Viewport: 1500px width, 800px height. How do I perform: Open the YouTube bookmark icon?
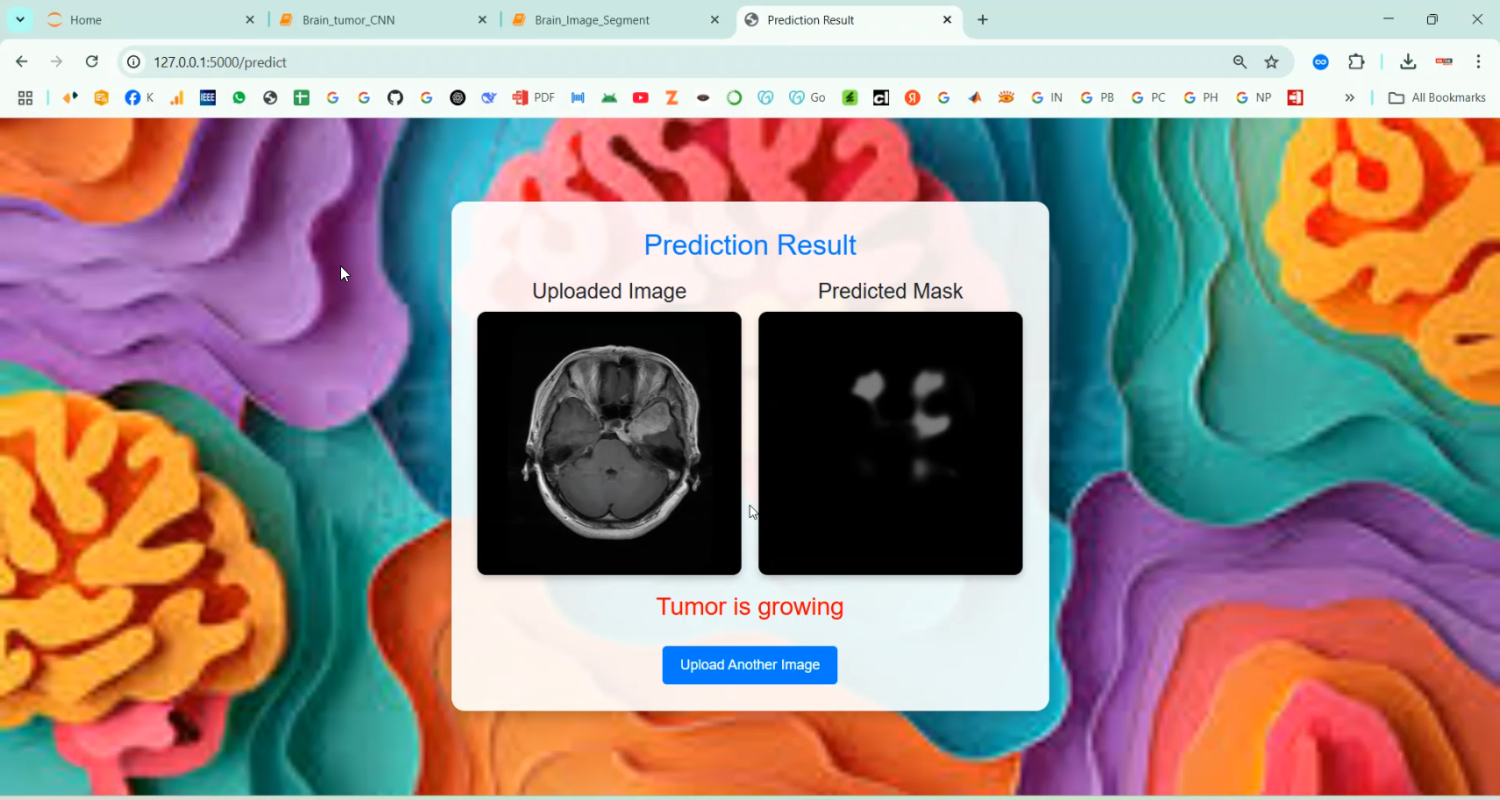640,97
